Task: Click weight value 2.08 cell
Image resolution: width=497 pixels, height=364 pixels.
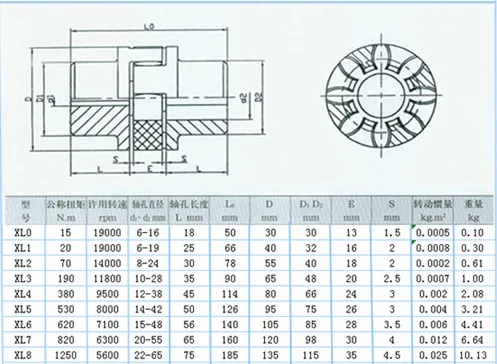Action: (472, 294)
